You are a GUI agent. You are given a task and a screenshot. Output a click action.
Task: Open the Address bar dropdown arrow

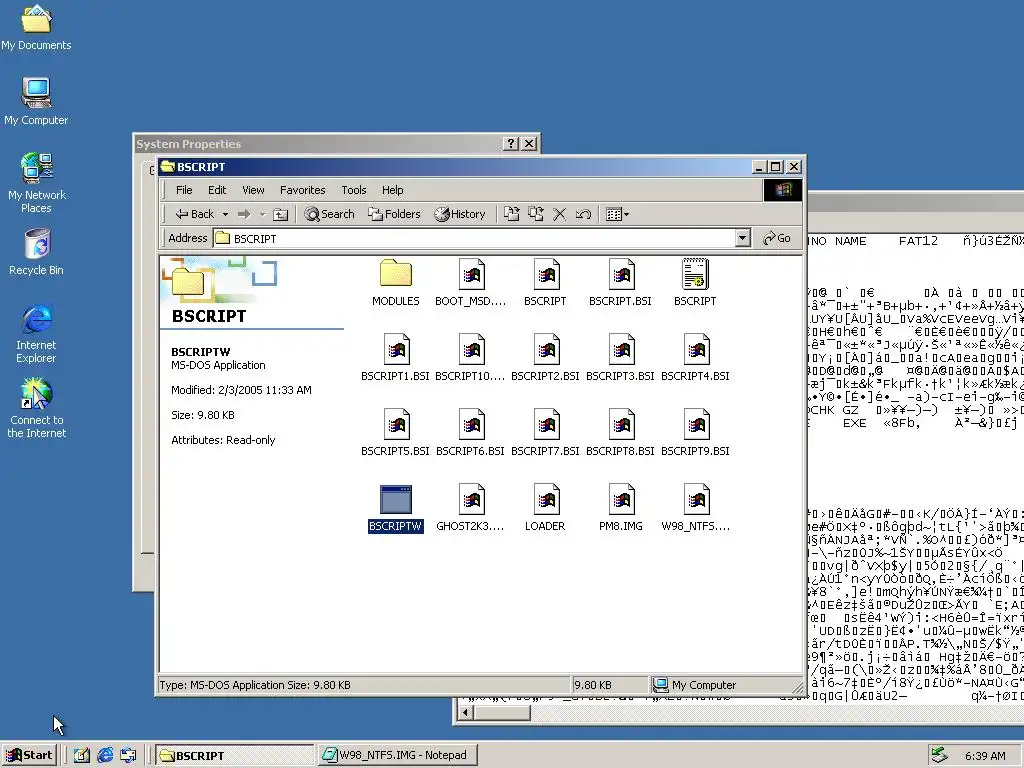click(x=743, y=238)
